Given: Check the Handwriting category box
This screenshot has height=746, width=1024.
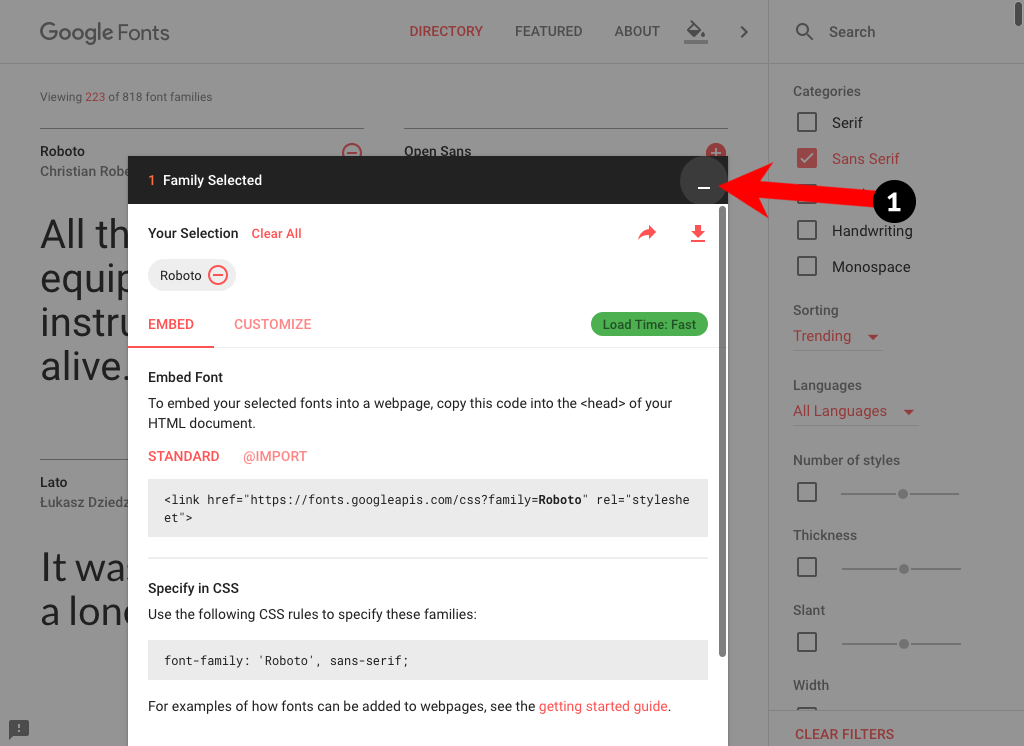Looking at the screenshot, I should (807, 230).
